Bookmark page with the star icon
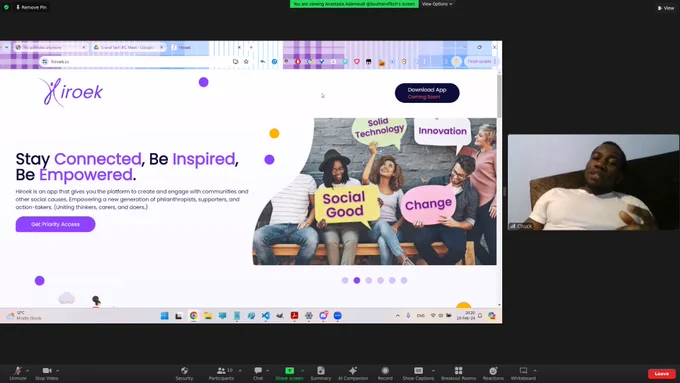Image resolution: width=680 pixels, height=383 pixels. point(246,62)
